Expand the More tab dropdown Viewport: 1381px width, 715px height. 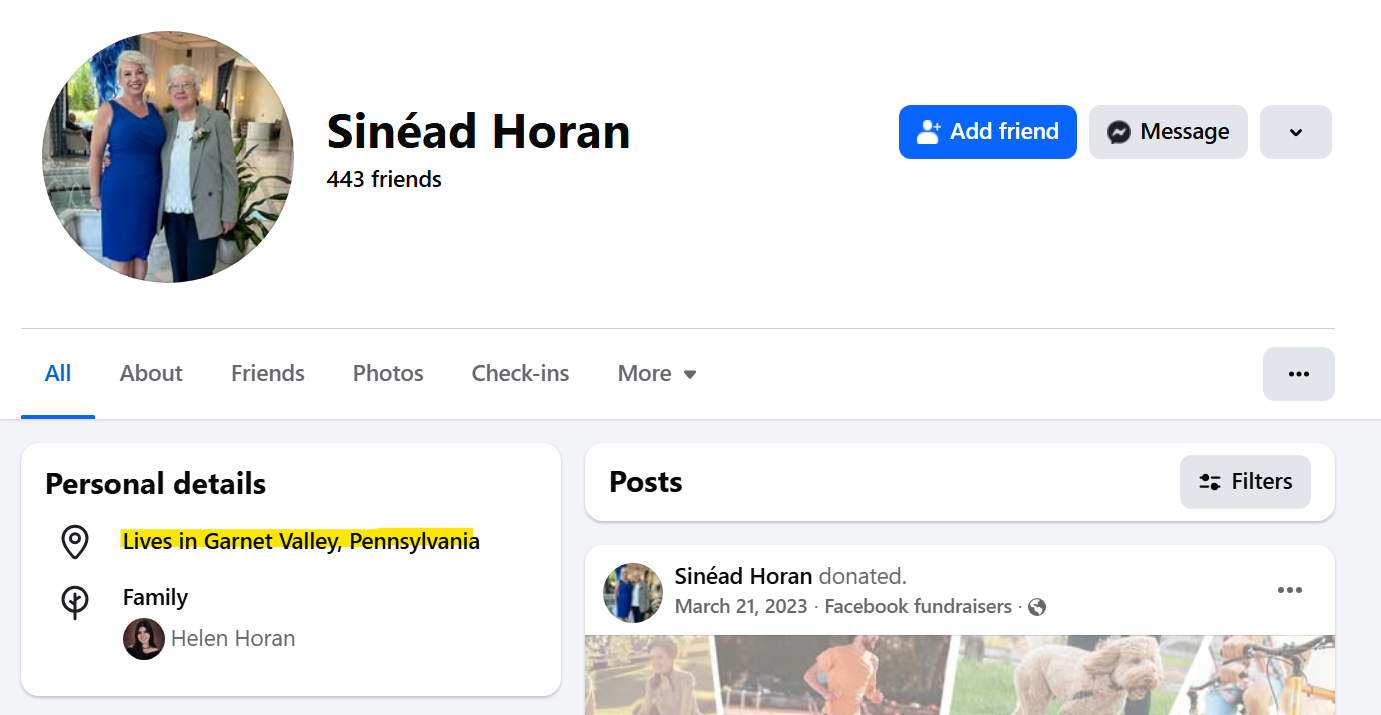pos(657,374)
